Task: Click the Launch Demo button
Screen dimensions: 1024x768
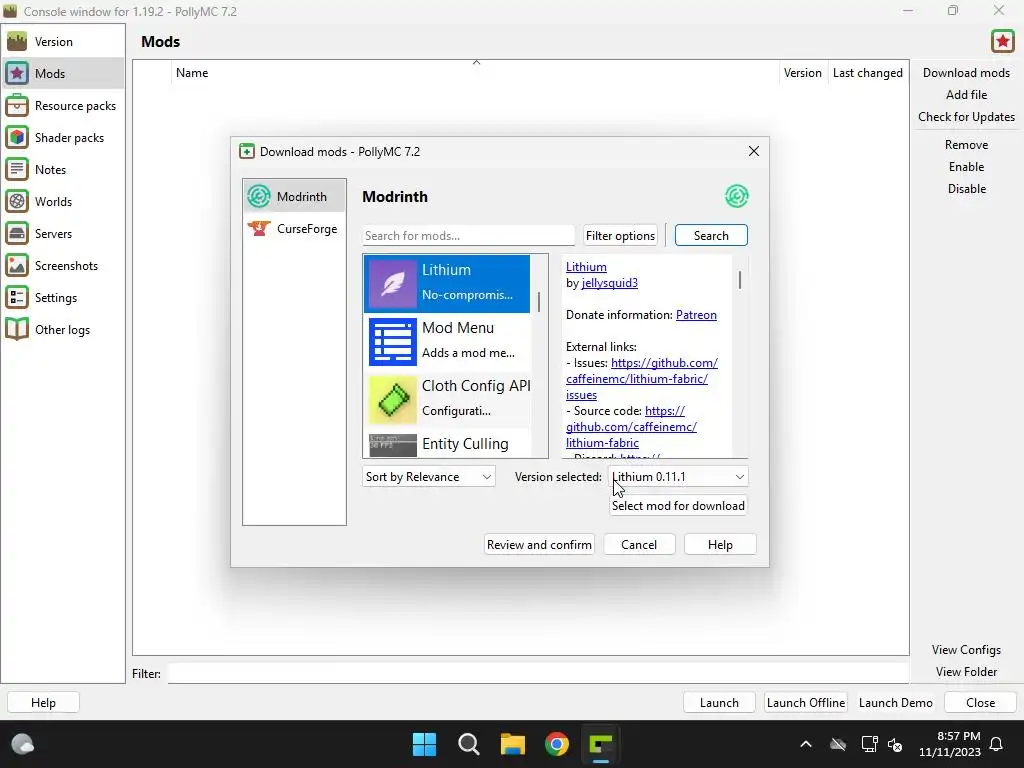Action: tap(895, 703)
